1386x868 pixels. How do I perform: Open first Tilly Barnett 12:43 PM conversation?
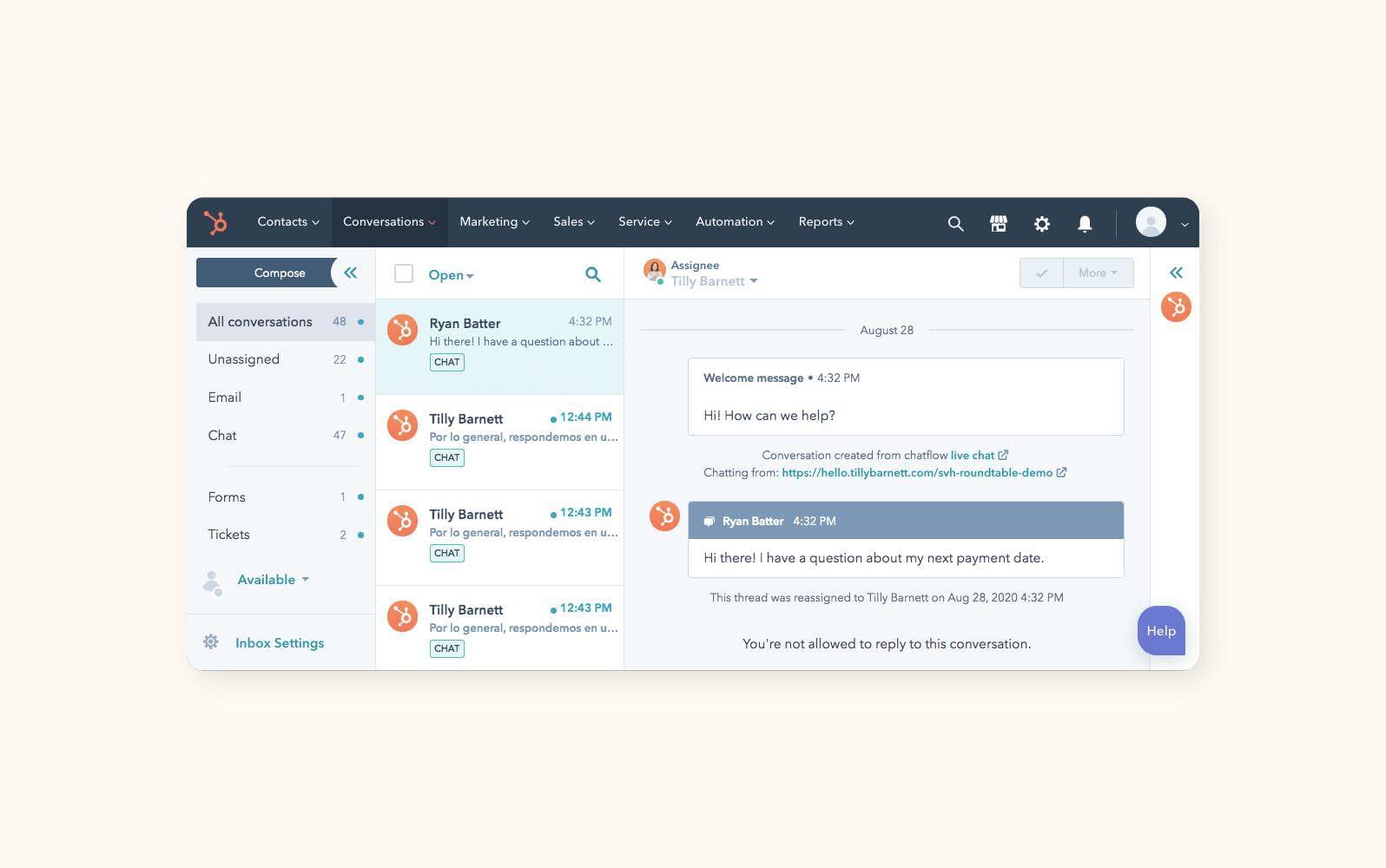499,538
